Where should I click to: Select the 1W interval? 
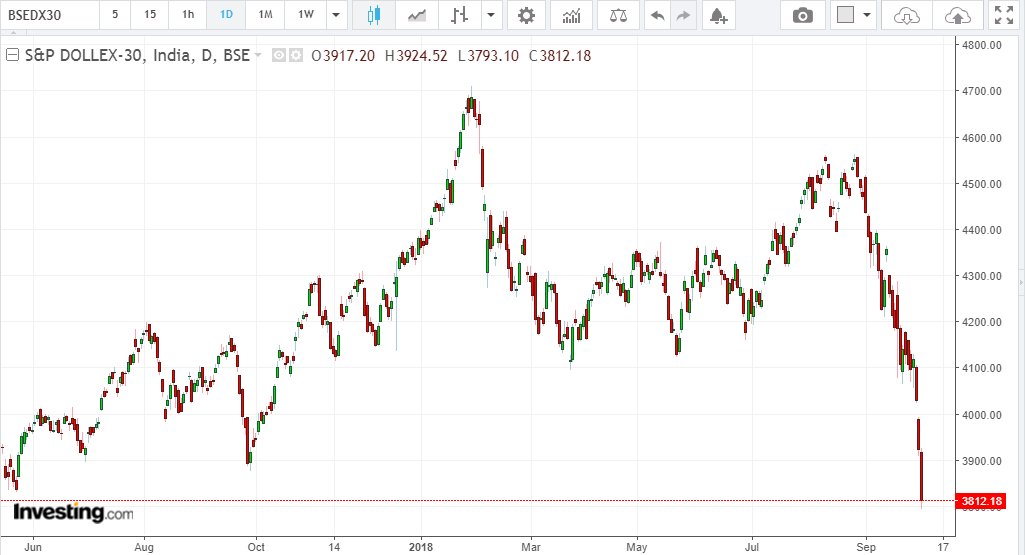[305, 14]
